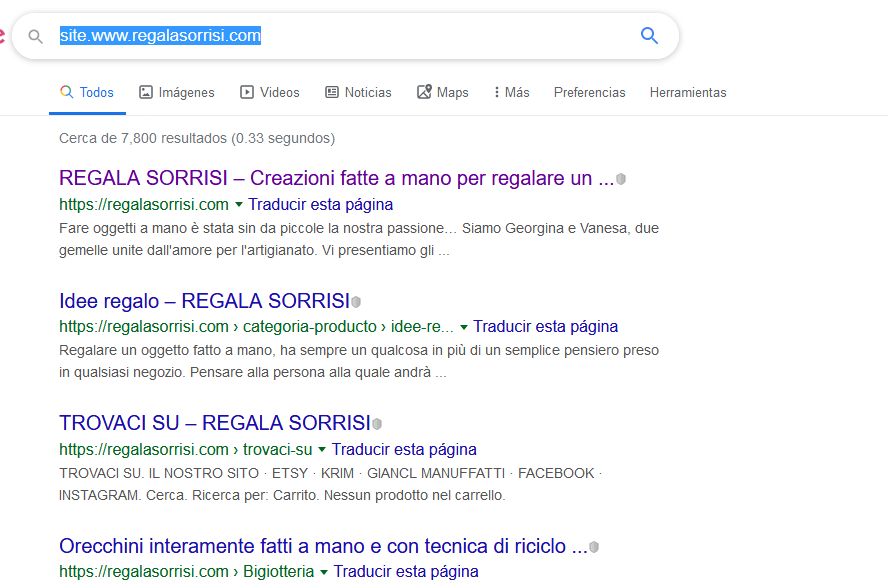Click the shield icon after Orecchini result title
This screenshot has height=582, width=888.
594,547
